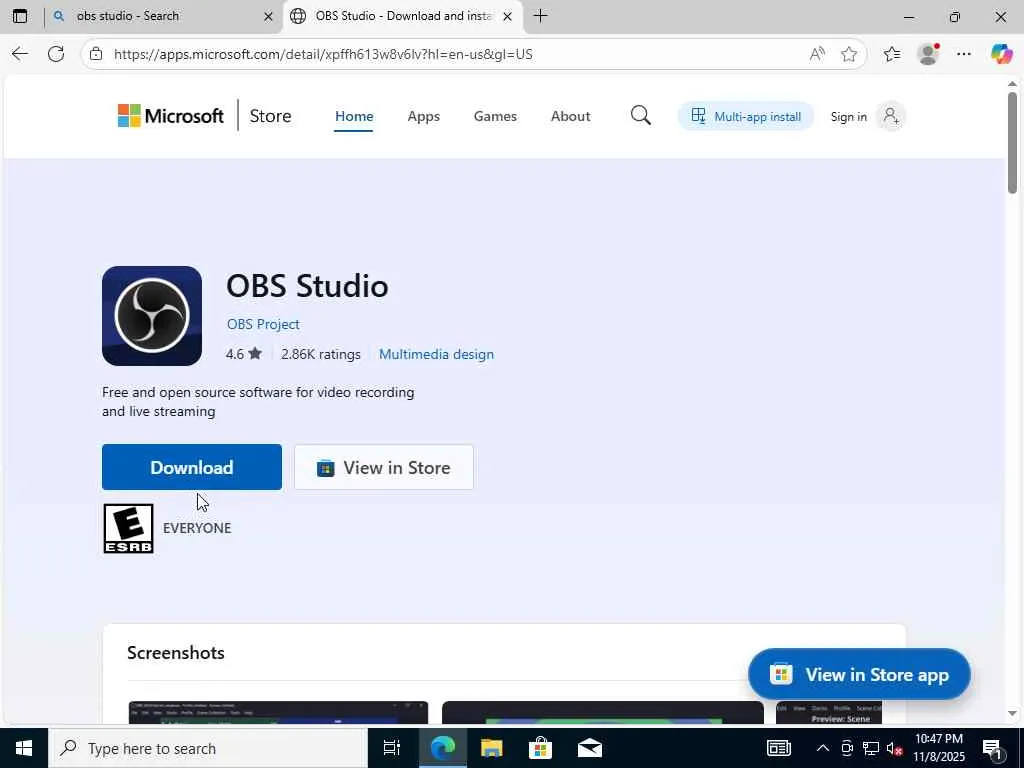Open the Read aloud icon in the address bar
The width and height of the screenshot is (1024, 768).
tap(816, 54)
